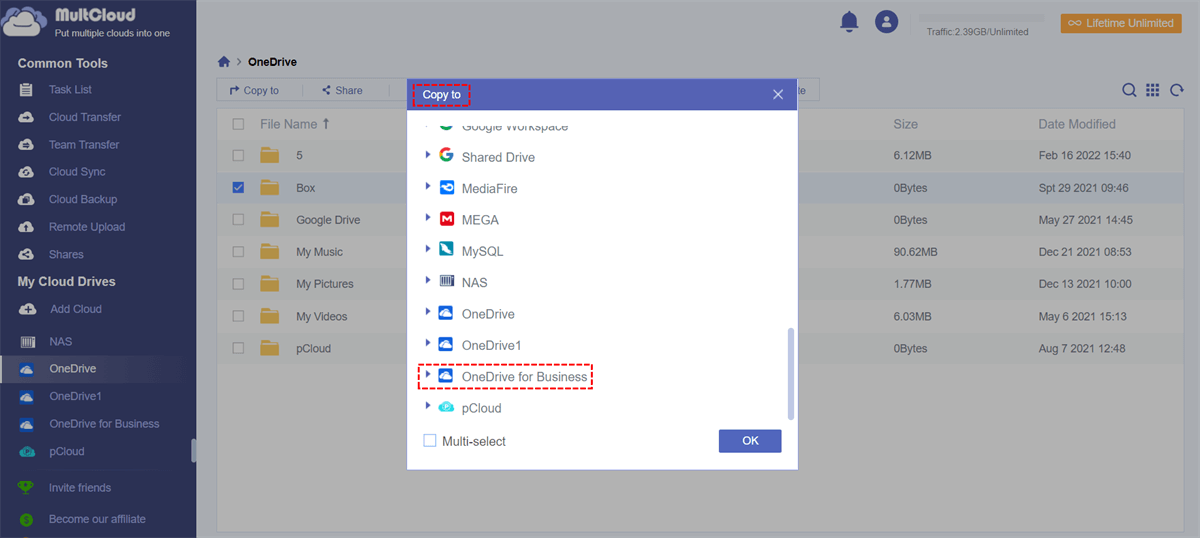Viewport: 1200px width, 538px height.
Task: Select the MySQL icon in dialog
Action: point(446,250)
